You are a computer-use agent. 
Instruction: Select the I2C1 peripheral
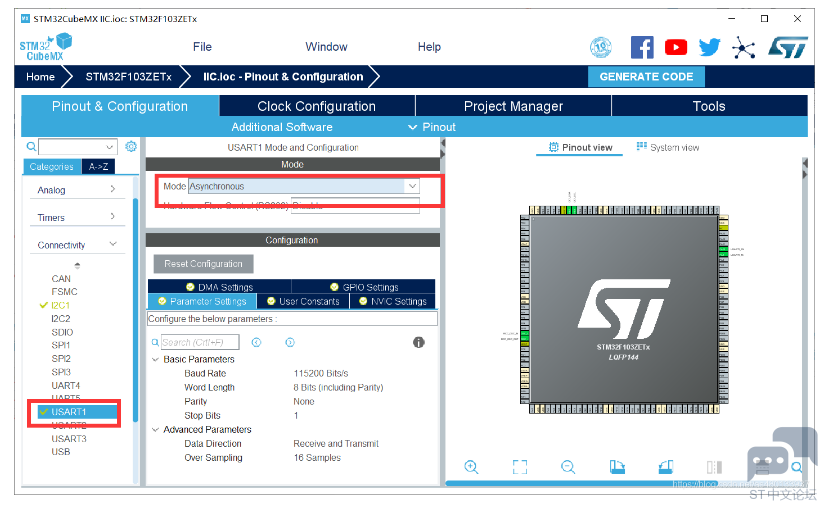(x=61, y=305)
